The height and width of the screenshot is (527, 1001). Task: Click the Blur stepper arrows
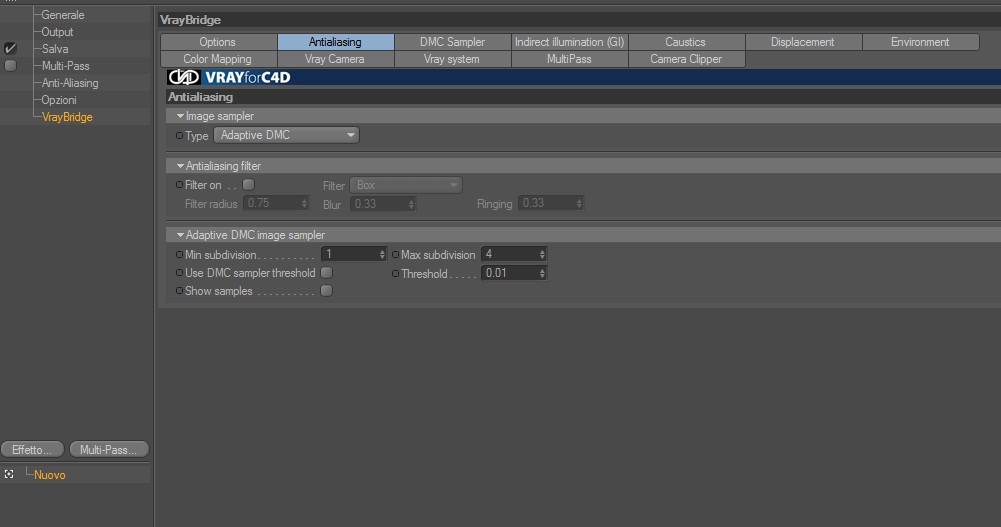click(x=411, y=204)
